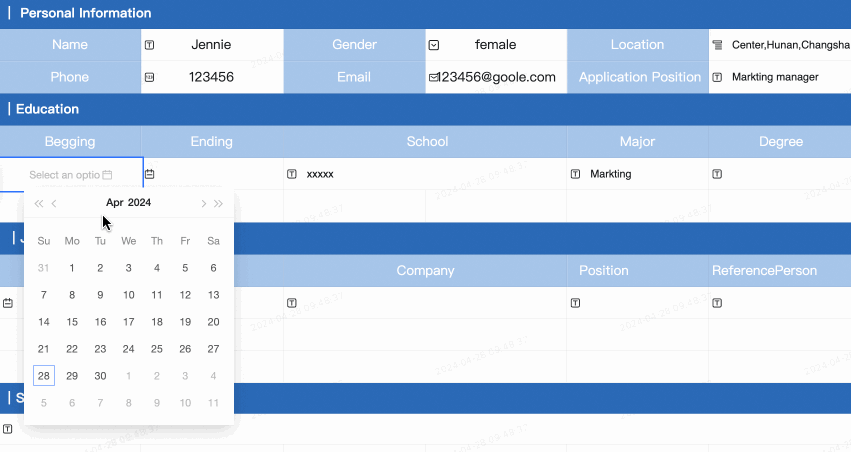851x452 pixels.
Task: Click the text icon in the Company cell
Action: [x=291, y=303]
